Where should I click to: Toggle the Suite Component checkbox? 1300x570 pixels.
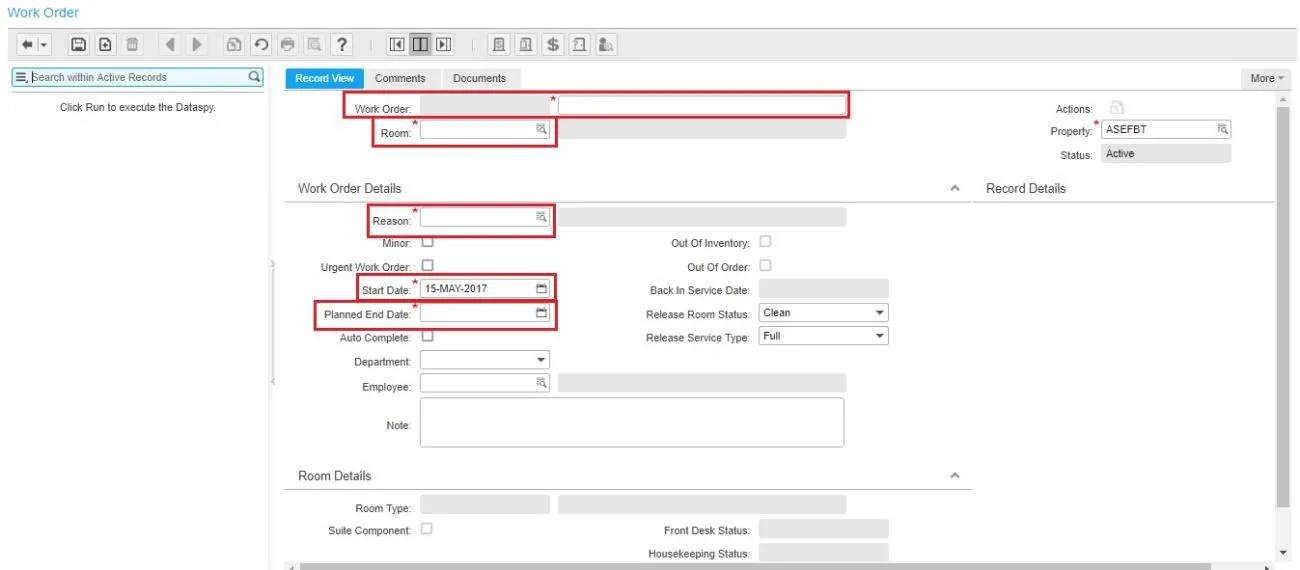tap(427, 529)
